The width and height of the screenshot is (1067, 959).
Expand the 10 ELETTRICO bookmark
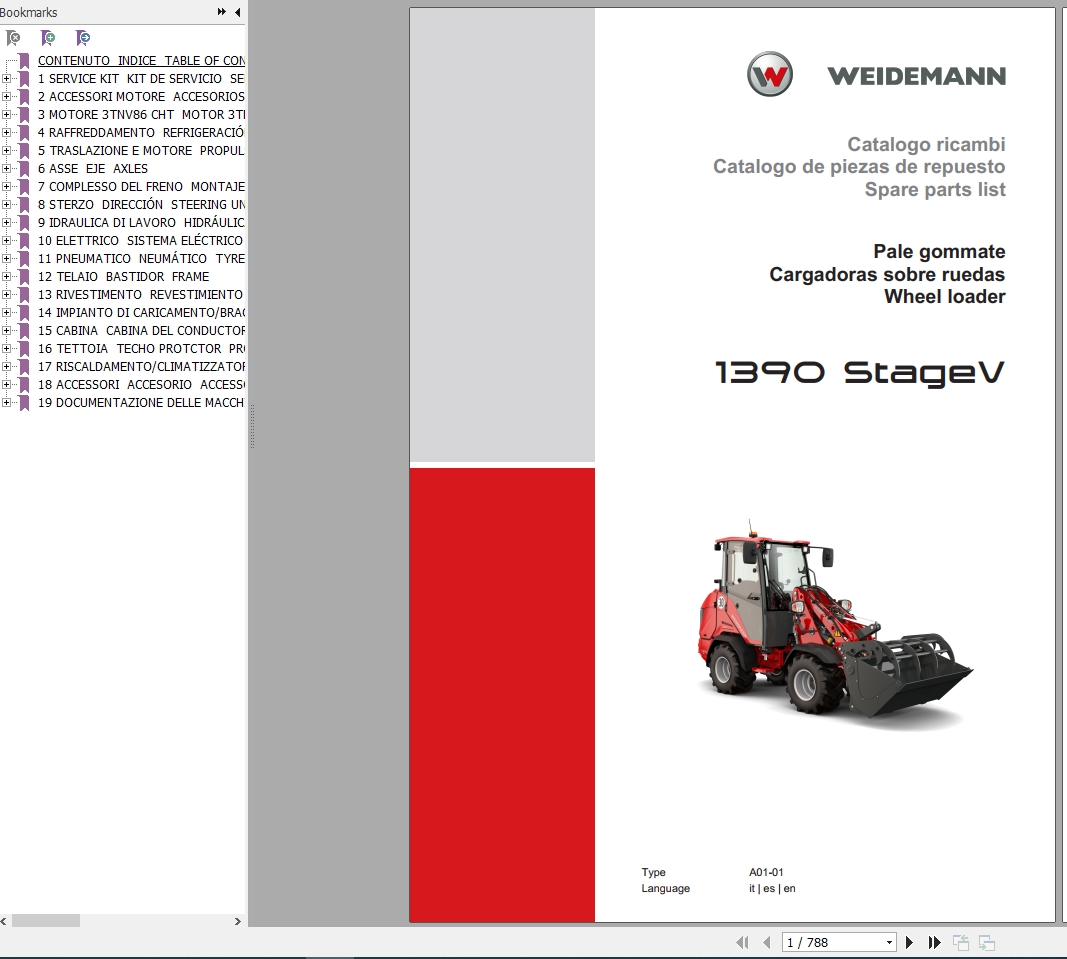point(6,240)
